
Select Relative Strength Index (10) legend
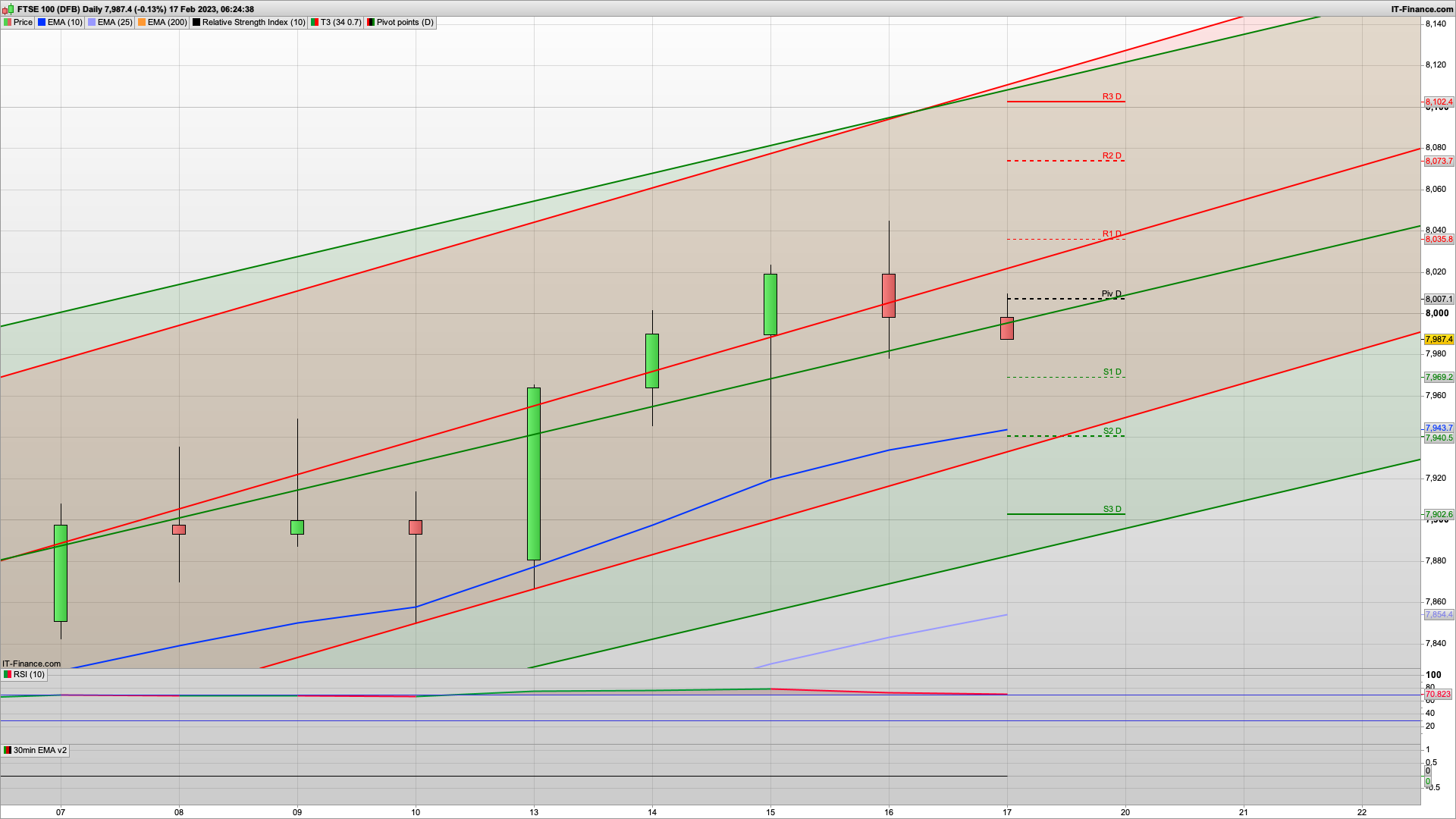pyautogui.click(x=253, y=23)
